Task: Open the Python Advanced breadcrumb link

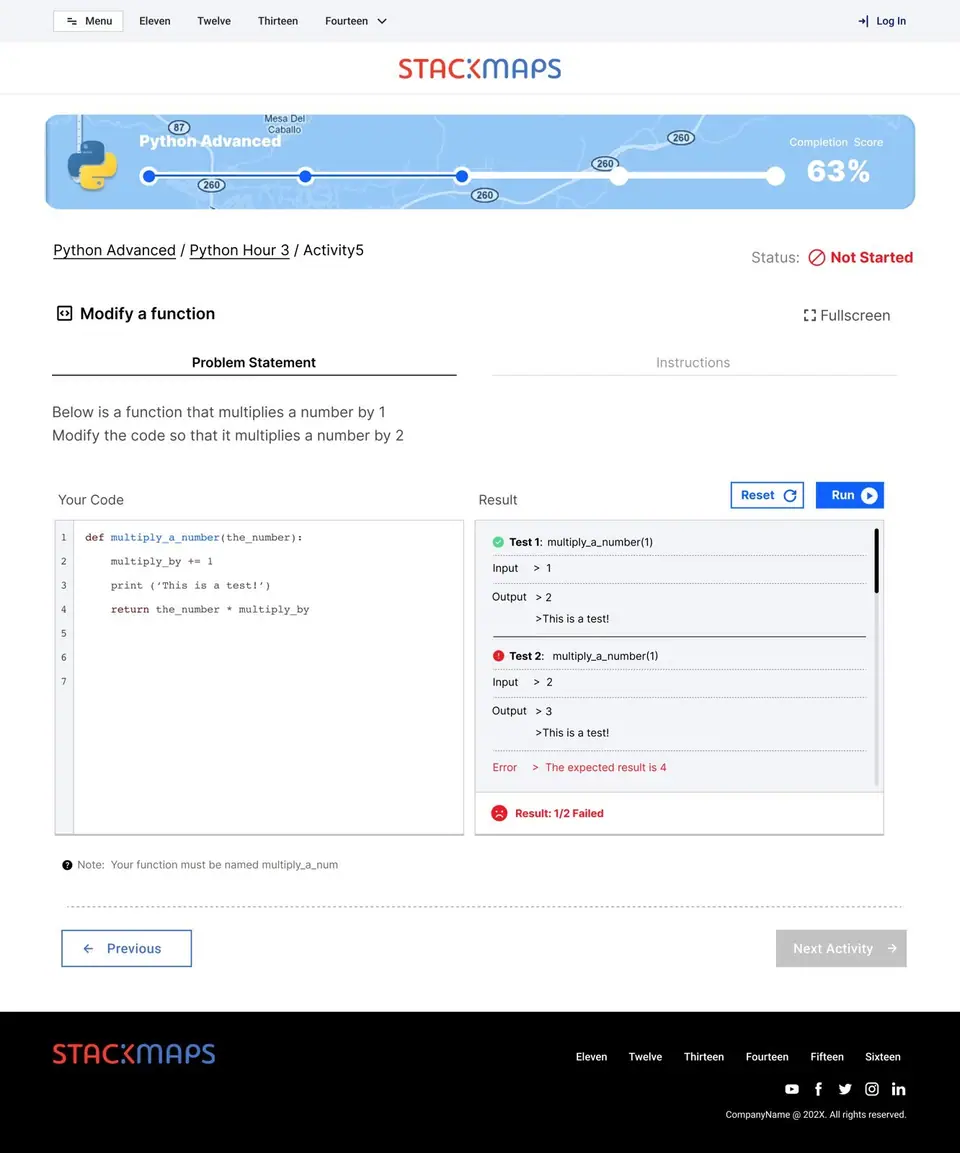Action: coord(114,250)
